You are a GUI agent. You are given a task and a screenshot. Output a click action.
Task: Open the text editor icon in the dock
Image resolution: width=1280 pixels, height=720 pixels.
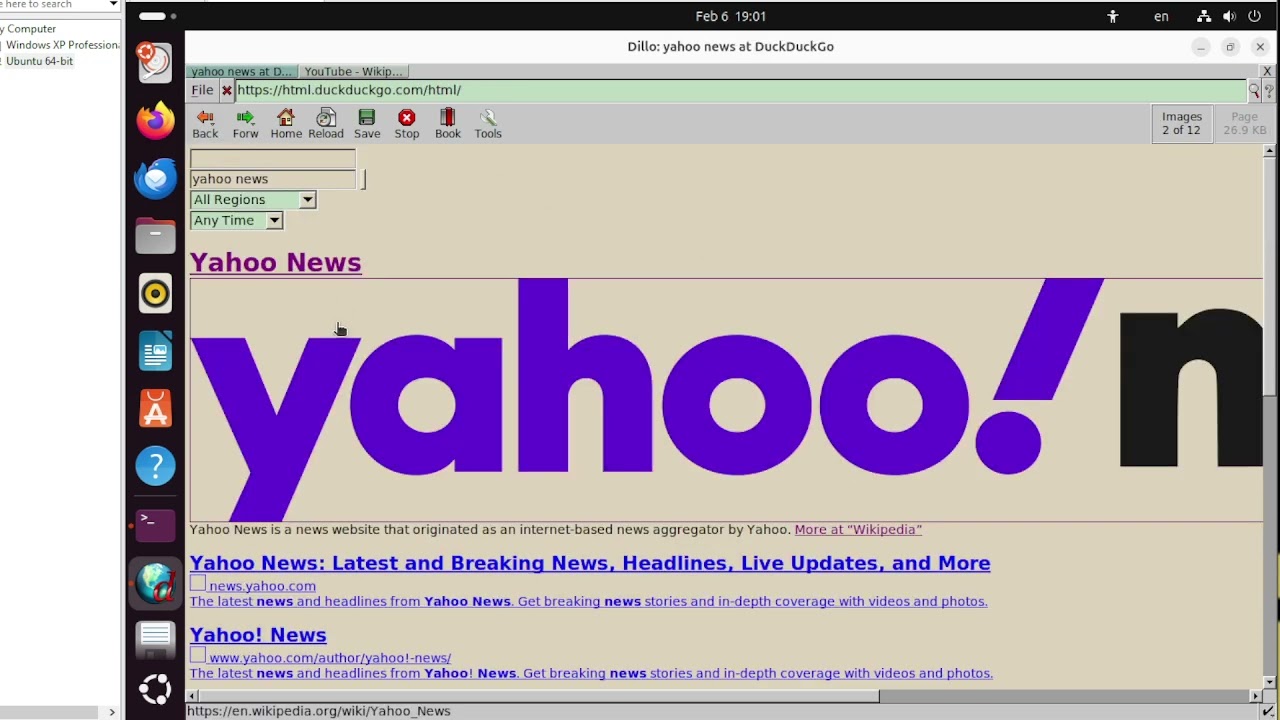(x=155, y=639)
